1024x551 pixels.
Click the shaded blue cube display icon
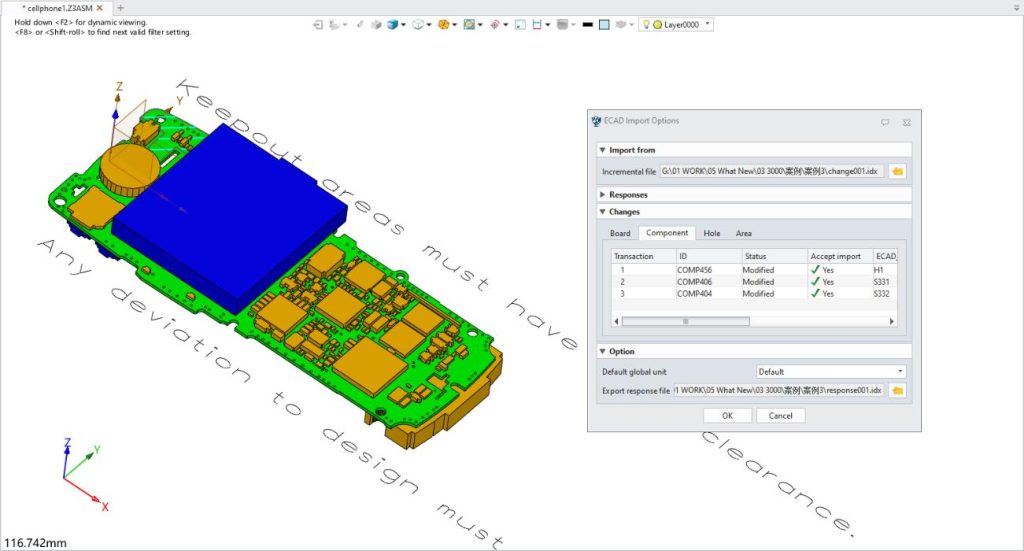coord(393,25)
